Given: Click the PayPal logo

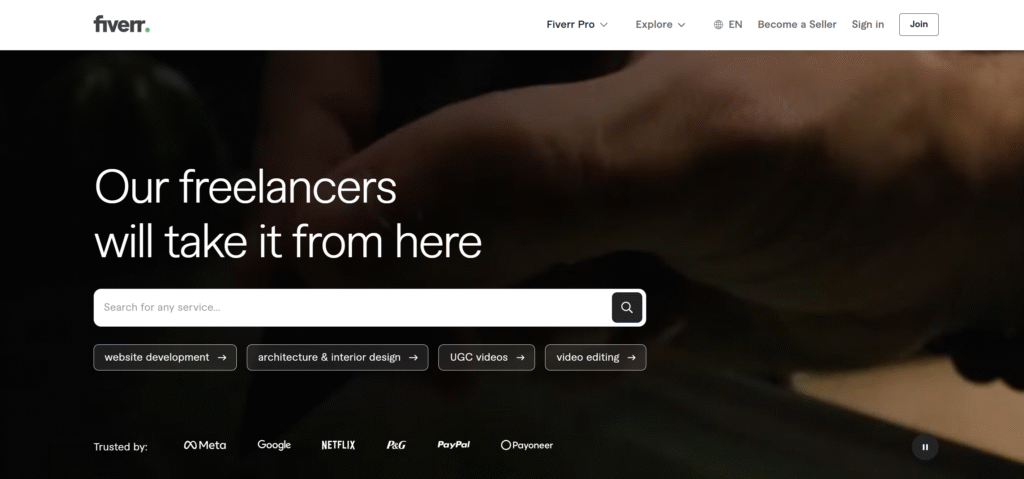Looking at the screenshot, I should [454, 445].
